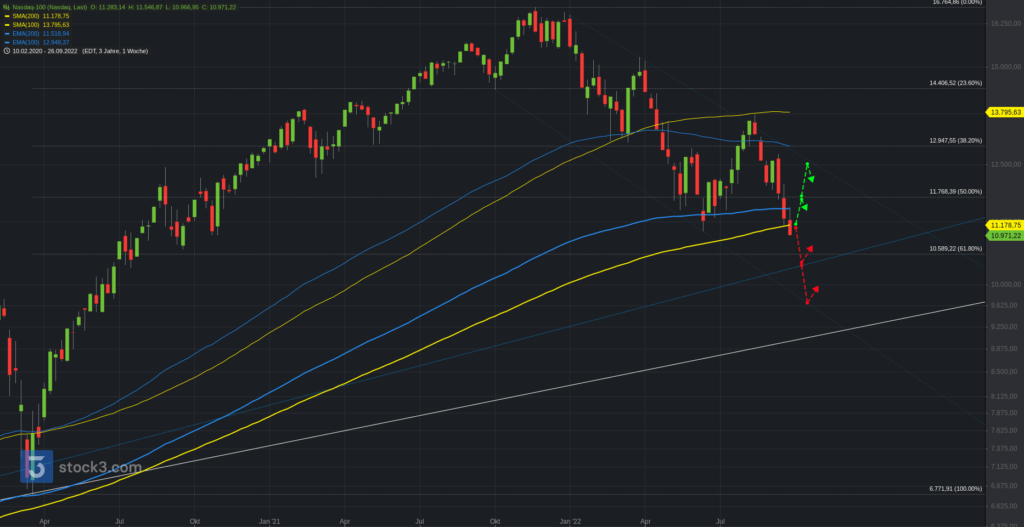Click the close value C: 10.971,22 in the legend
1024x527 pixels.
[x=219, y=7]
